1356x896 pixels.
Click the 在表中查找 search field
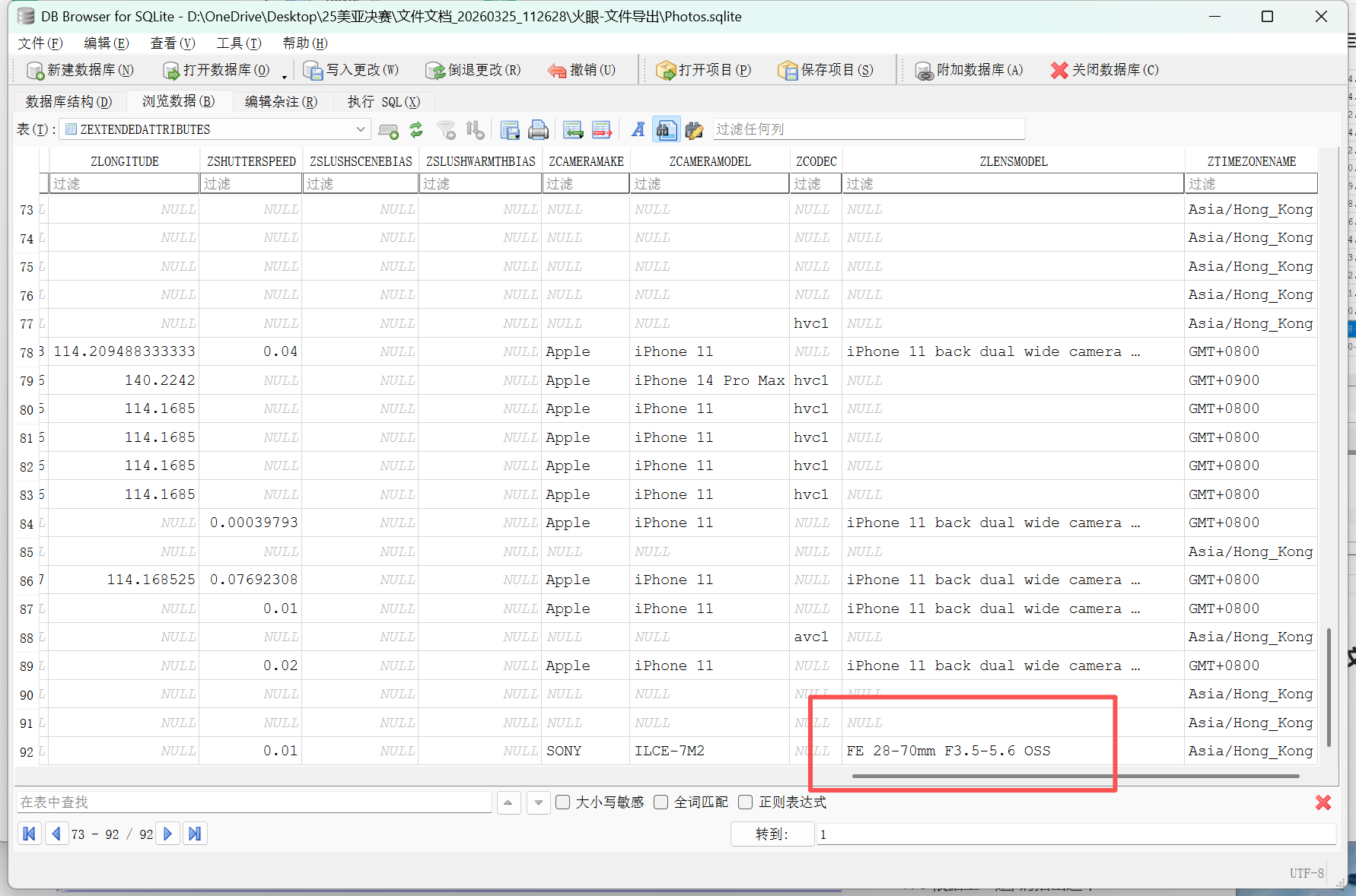[254, 802]
